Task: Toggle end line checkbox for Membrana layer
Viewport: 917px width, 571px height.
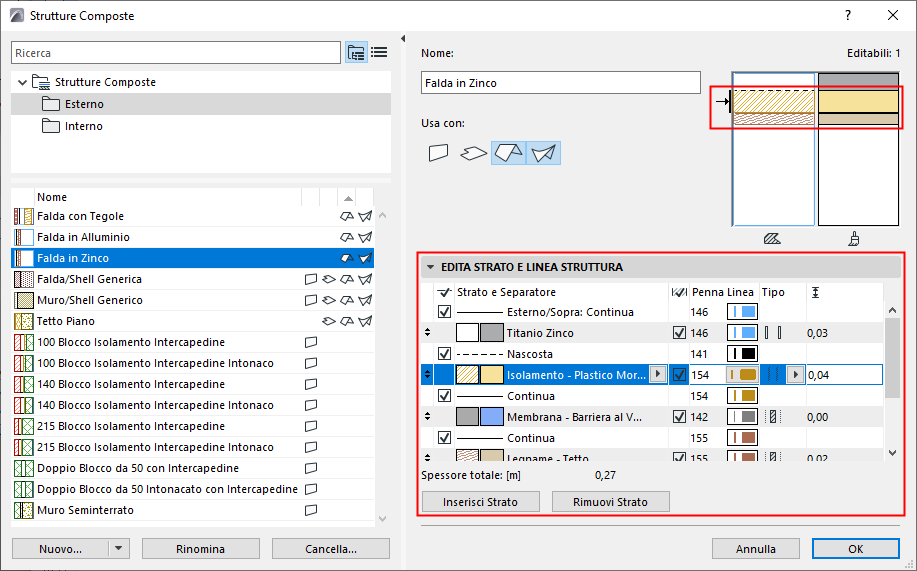Action: (x=679, y=417)
